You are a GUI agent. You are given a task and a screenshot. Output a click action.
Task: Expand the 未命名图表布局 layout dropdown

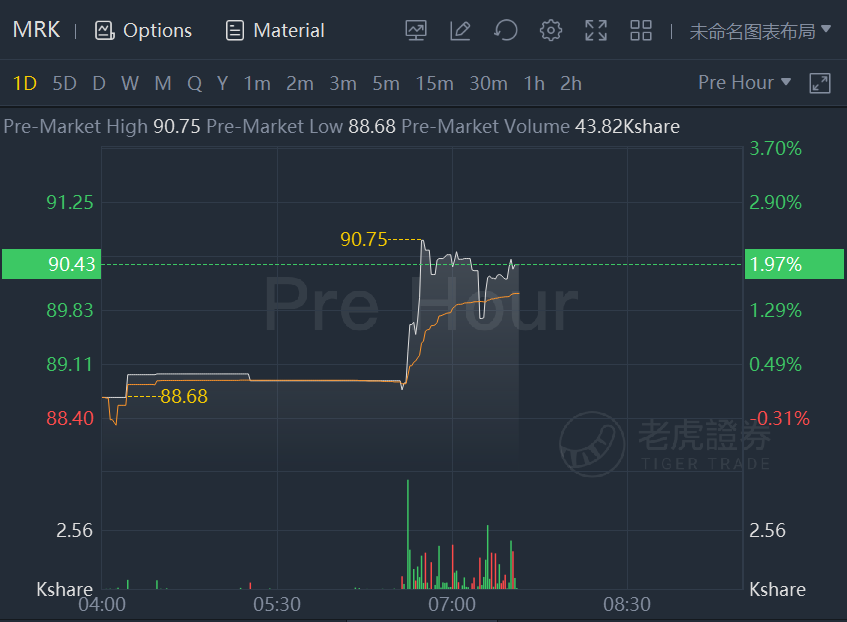point(760,30)
